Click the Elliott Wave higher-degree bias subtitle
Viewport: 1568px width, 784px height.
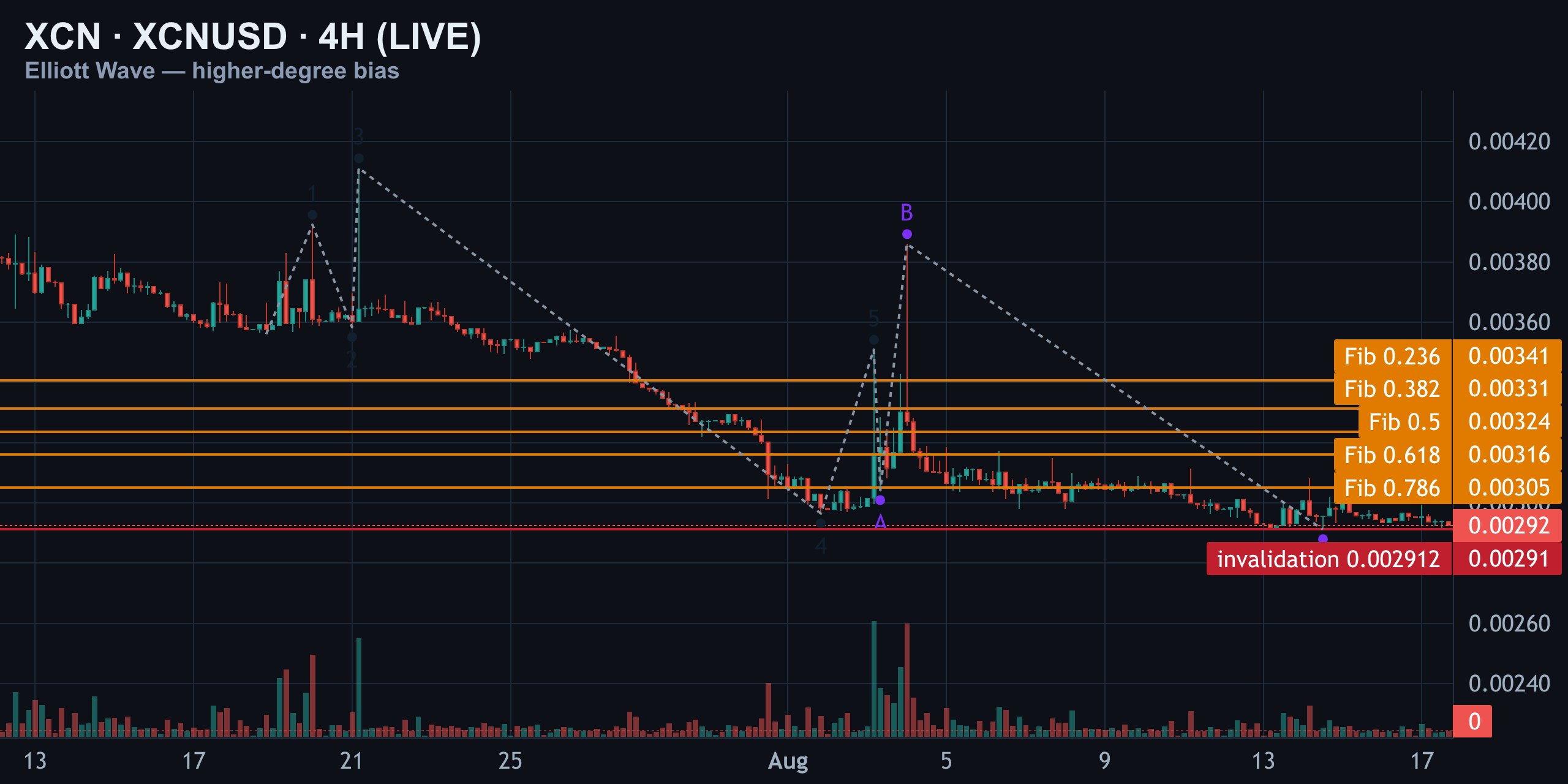212,71
